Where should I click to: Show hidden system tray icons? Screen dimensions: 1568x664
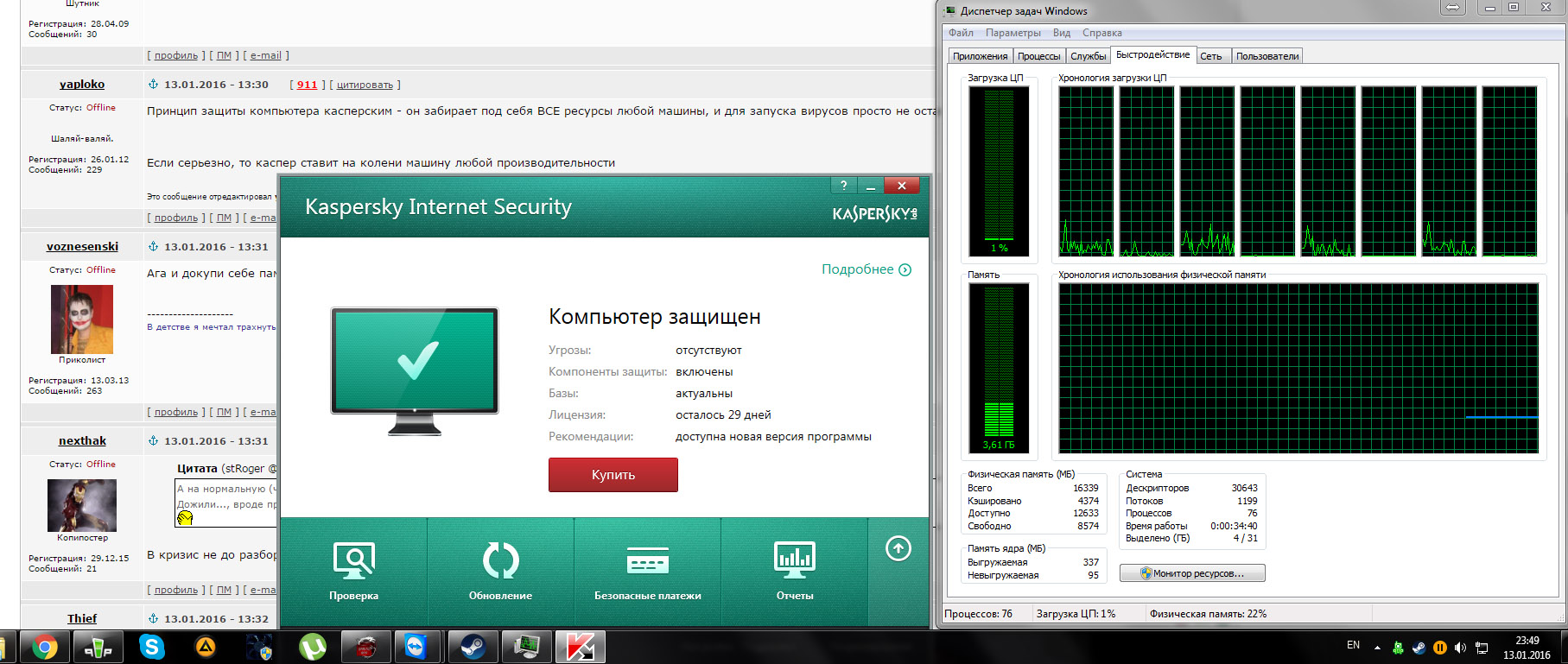coord(1377,648)
